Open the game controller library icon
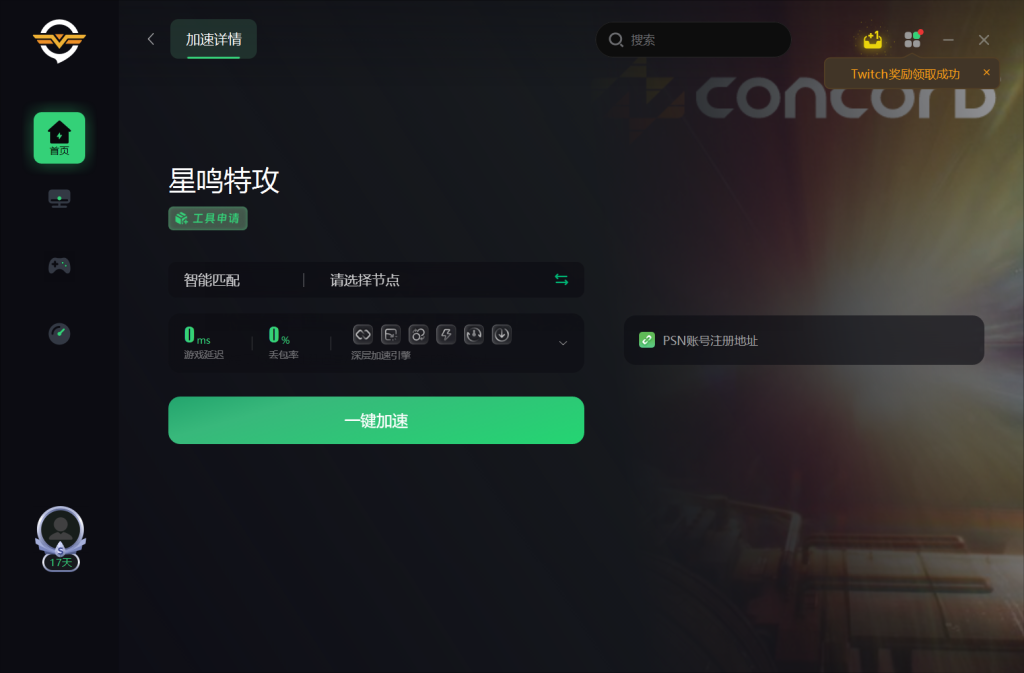1024x673 pixels. pos(59,266)
